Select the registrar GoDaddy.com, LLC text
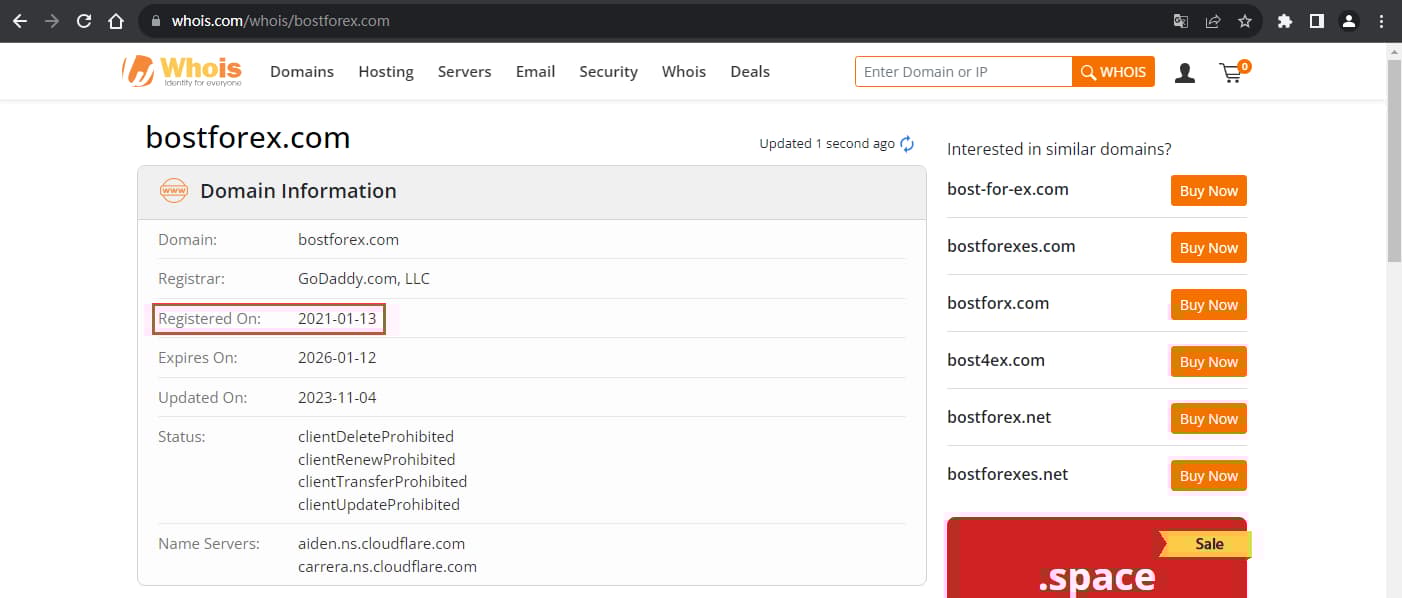The height and width of the screenshot is (598, 1402). pyautogui.click(x=364, y=279)
